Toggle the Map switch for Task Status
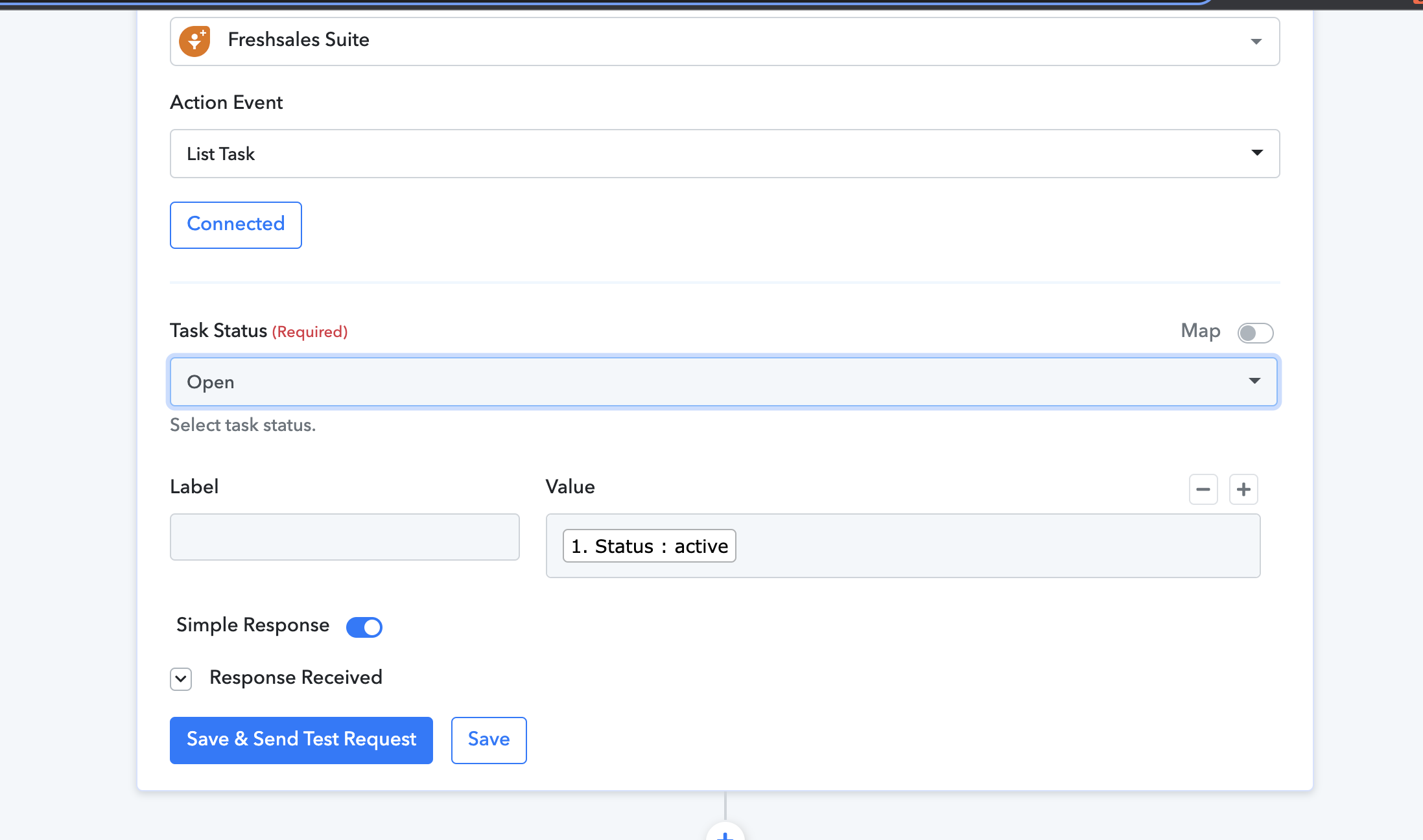Image resolution: width=1423 pixels, height=840 pixels. point(1255,332)
